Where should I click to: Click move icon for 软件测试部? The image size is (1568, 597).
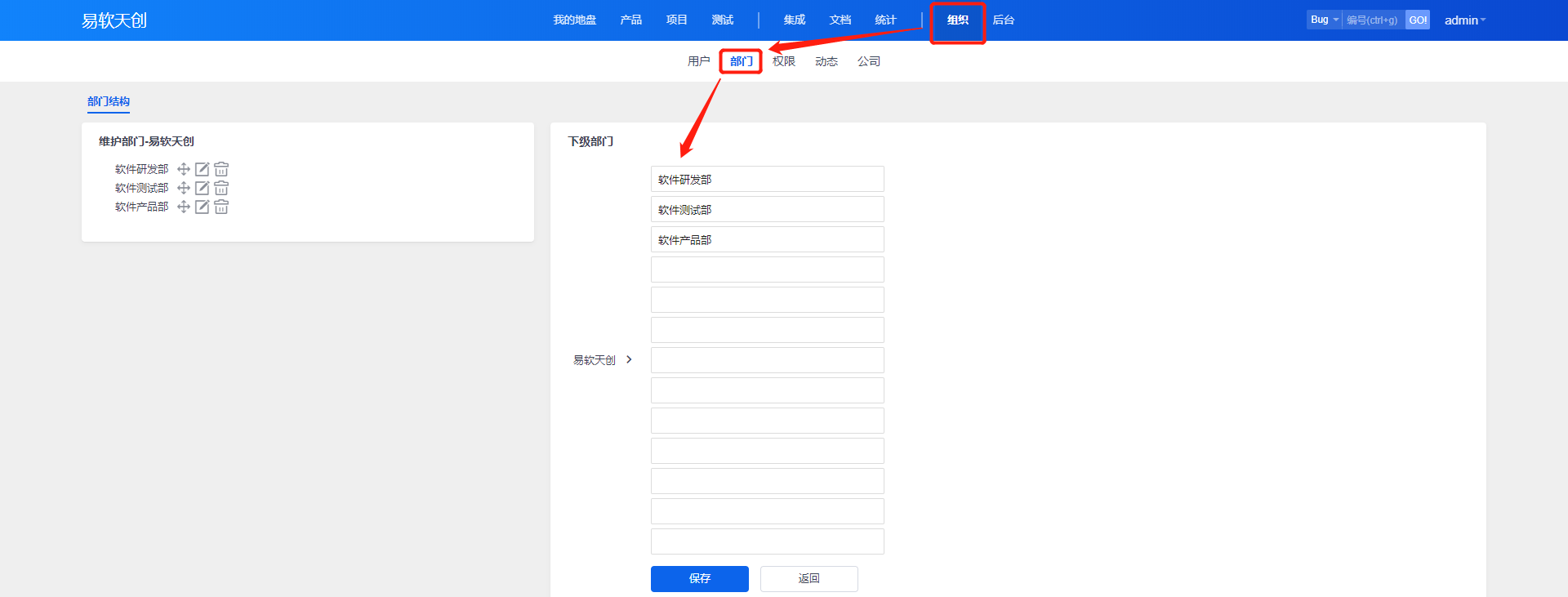(x=184, y=188)
